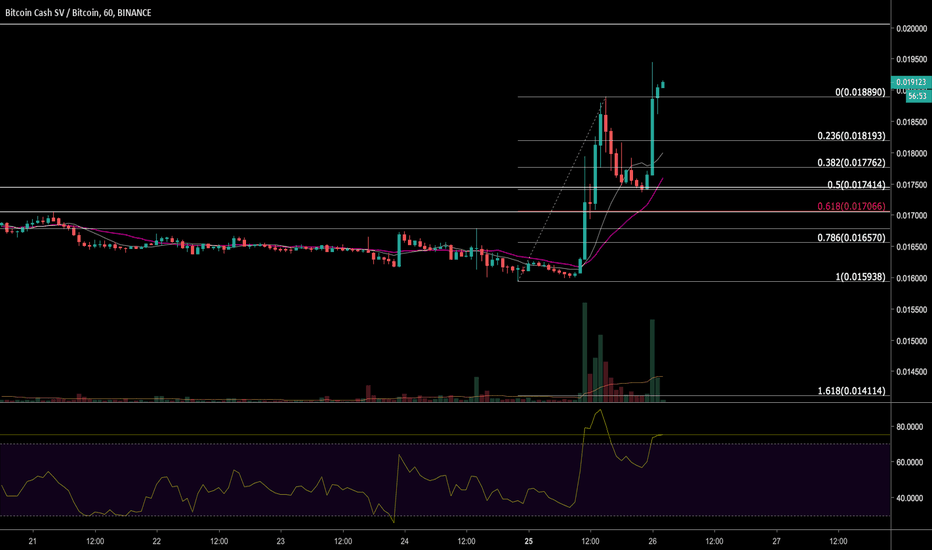The image size is (932, 550).
Task: Click the 0.018500 price axis label
Action: (x=912, y=122)
